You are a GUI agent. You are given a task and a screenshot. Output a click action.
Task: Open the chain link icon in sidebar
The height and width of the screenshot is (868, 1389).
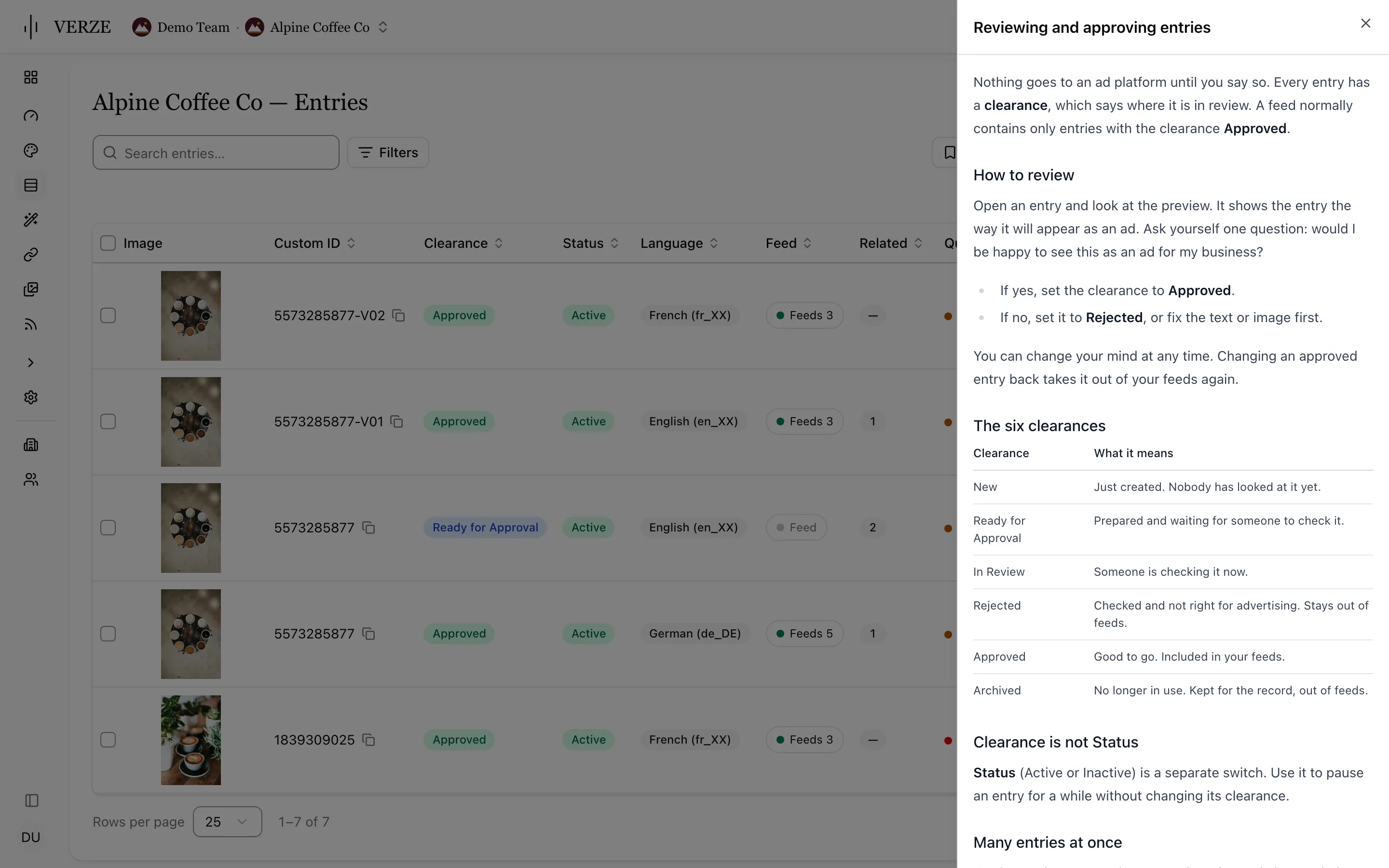point(31,254)
